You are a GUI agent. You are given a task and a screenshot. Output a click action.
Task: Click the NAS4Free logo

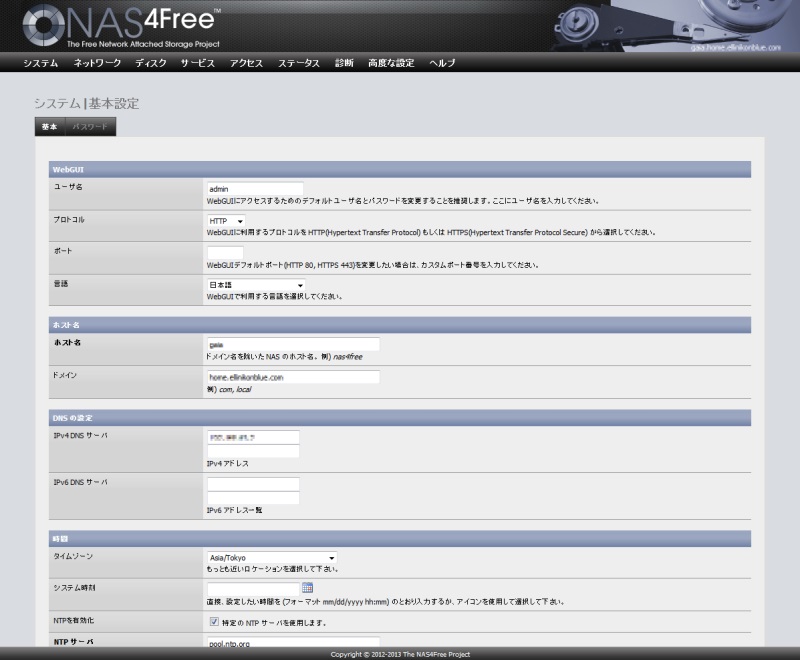point(121,26)
